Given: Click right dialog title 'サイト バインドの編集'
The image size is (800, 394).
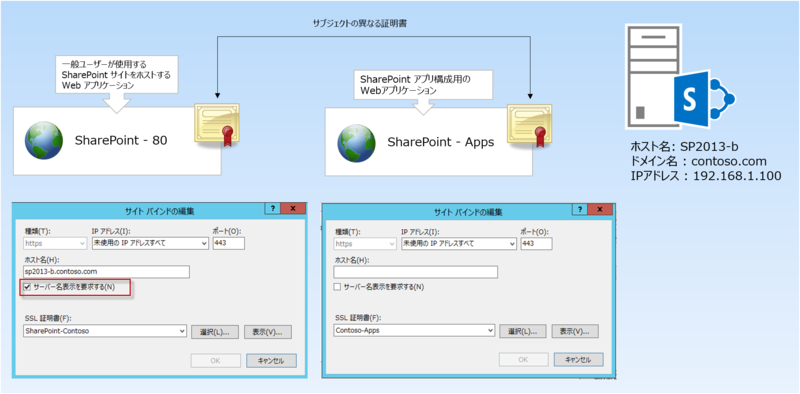Looking at the screenshot, I should pos(468,211).
